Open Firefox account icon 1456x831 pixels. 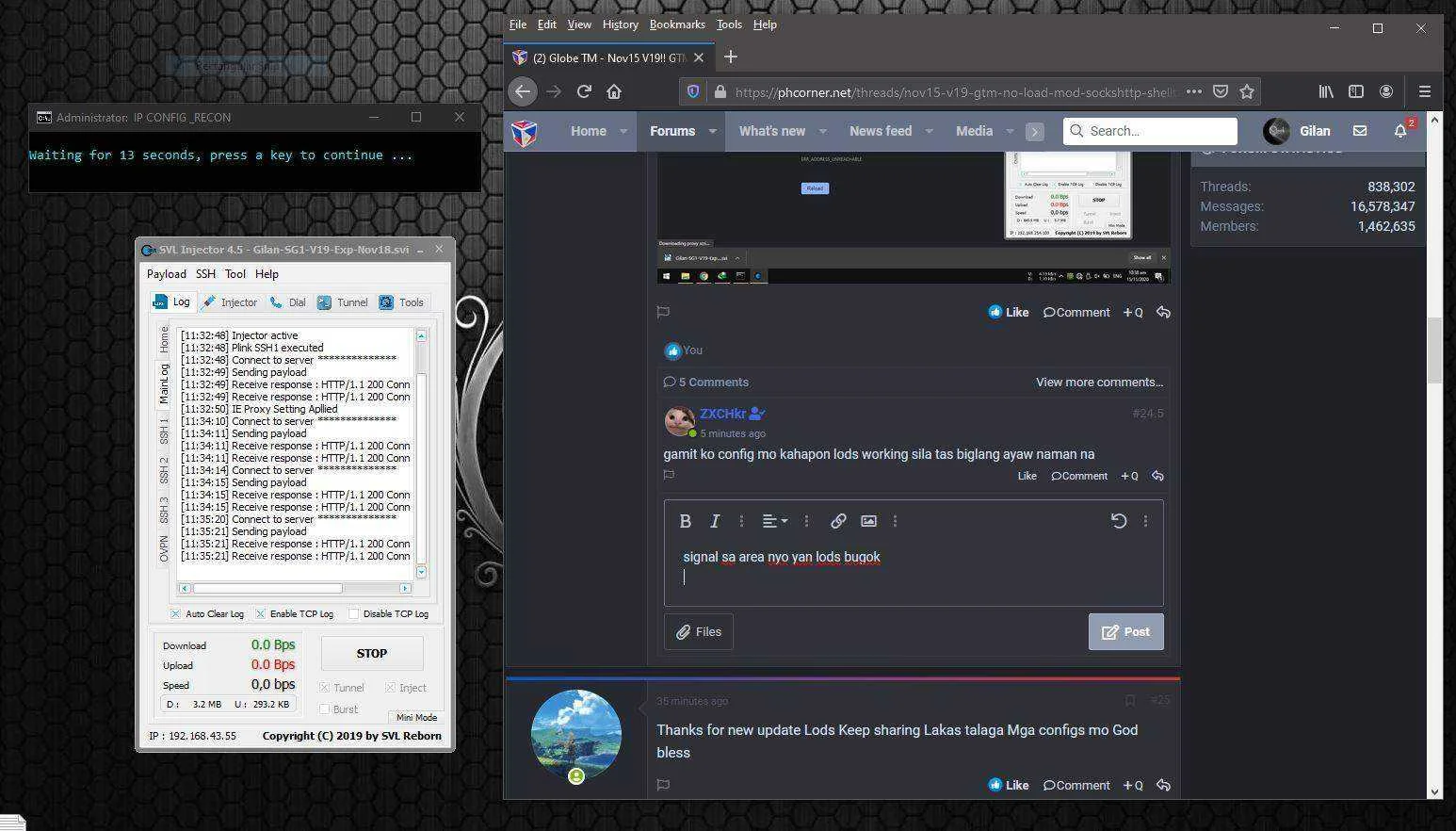coord(1386,91)
